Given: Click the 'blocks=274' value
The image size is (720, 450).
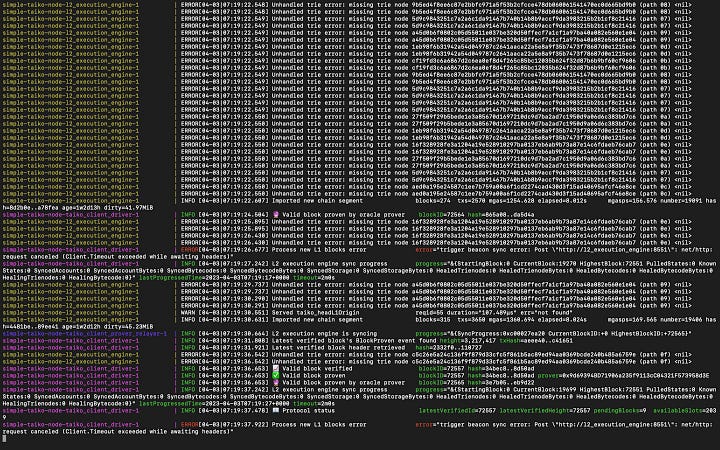Looking at the screenshot, I should tap(433, 201).
